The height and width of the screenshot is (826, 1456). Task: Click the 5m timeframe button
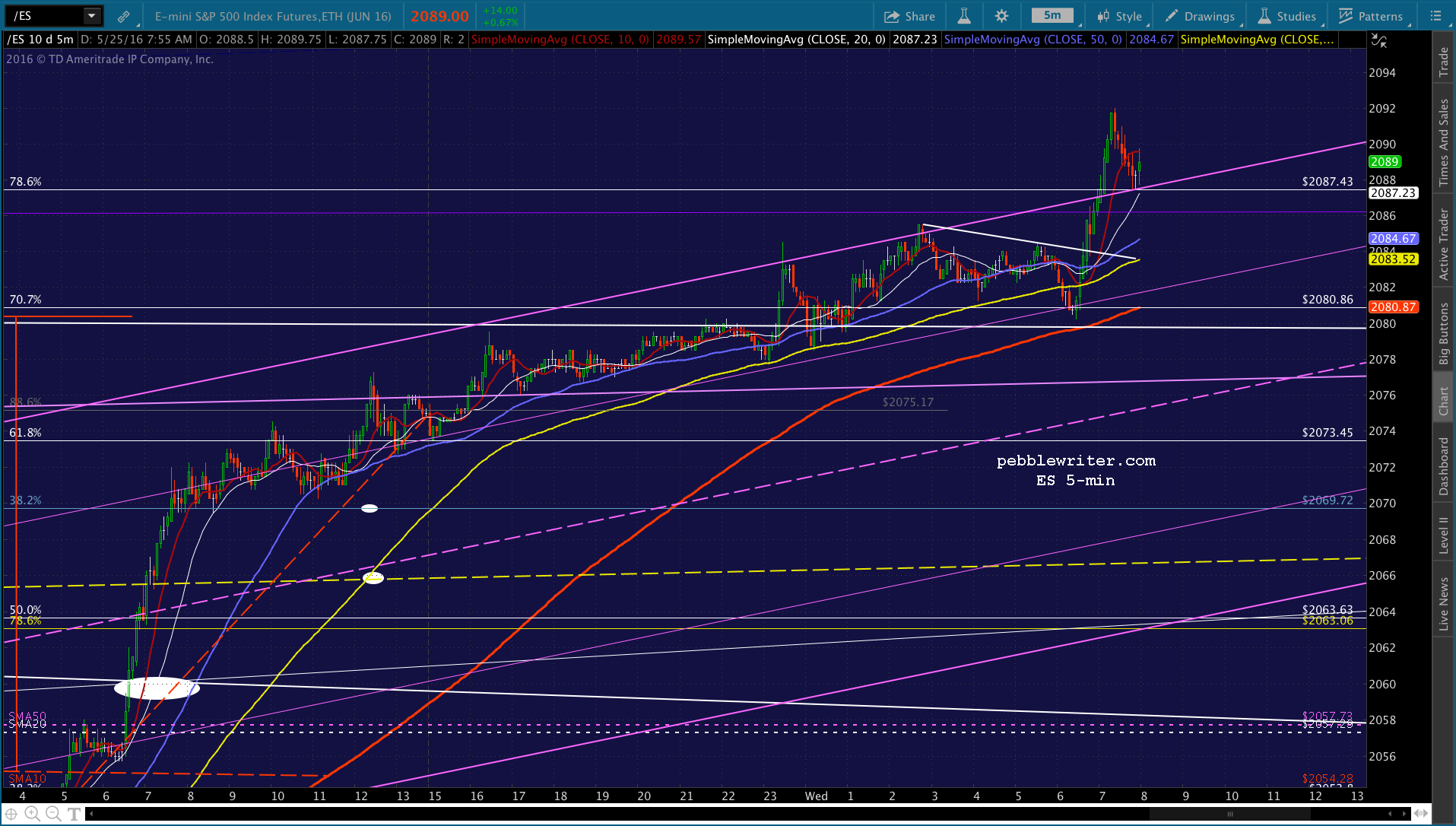1052,15
